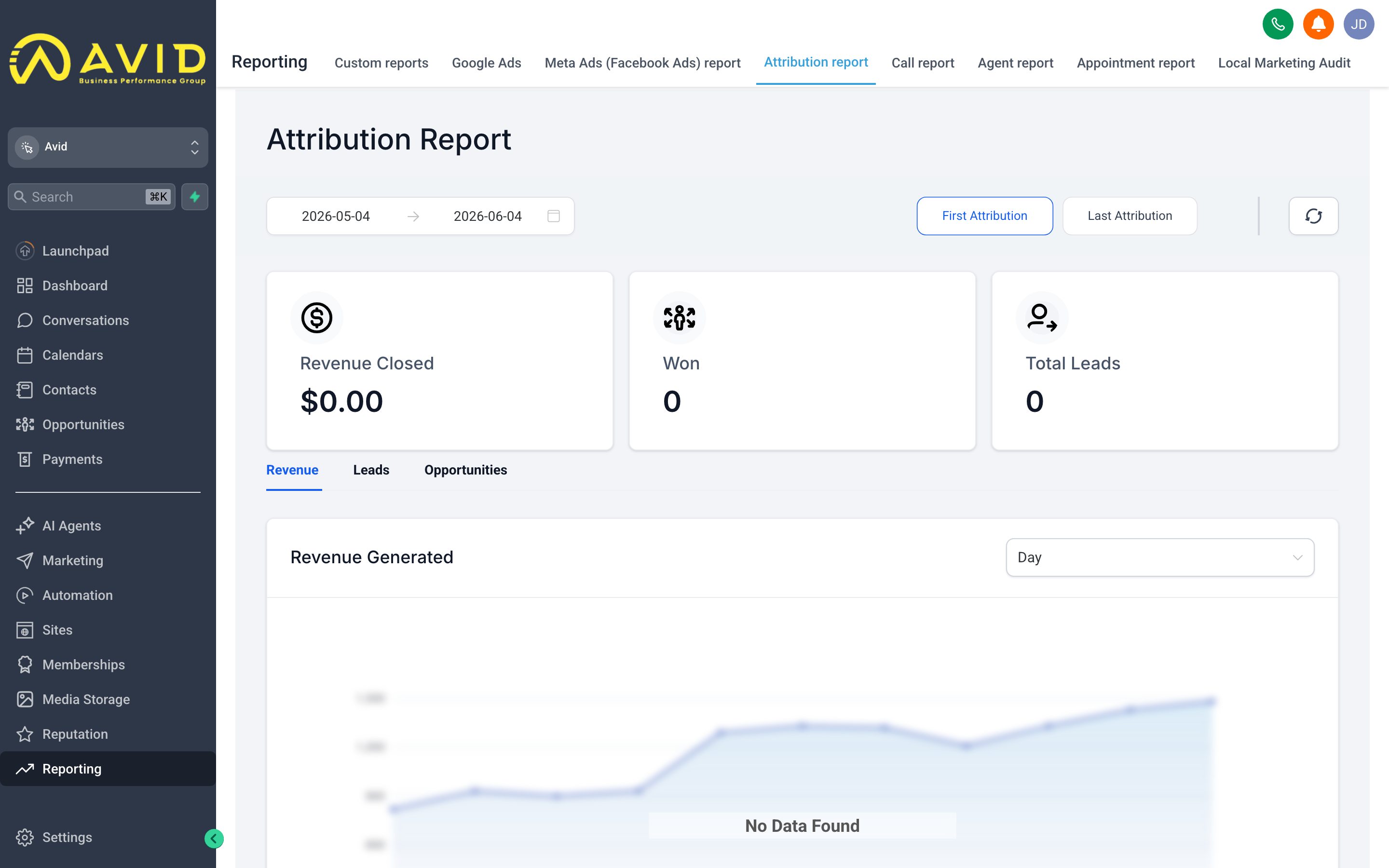Click the Opportunities sidebar icon
The height and width of the screenshot is (868, 1389).
pyautogui.click(x=25, y=424)
